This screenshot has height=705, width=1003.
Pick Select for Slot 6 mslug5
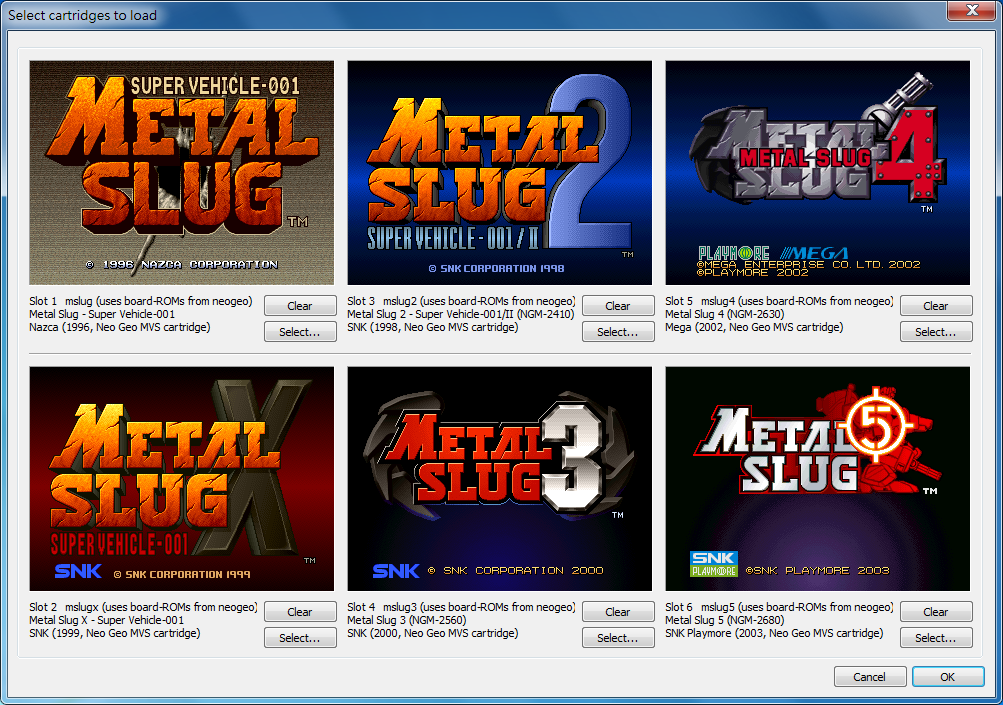coord(936,637)
